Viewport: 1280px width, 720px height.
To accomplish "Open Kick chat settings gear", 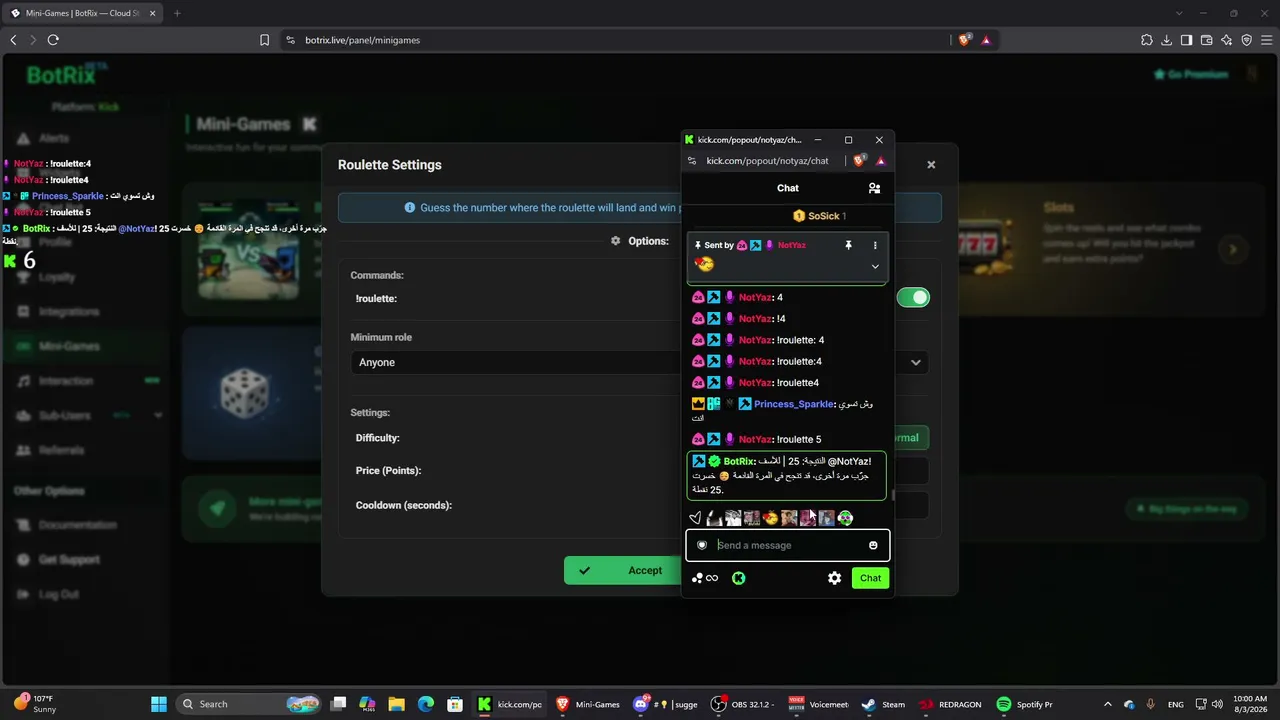I will pos(834,578).
